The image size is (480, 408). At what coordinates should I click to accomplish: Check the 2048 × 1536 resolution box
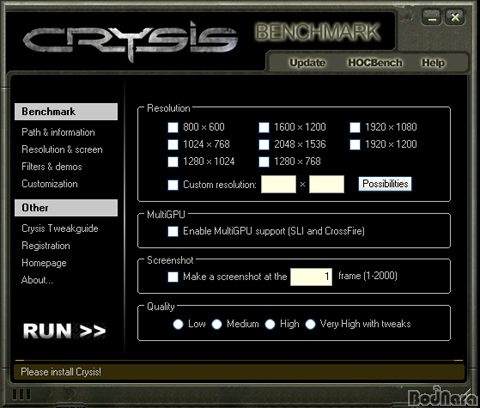click(x=264, y=145)
